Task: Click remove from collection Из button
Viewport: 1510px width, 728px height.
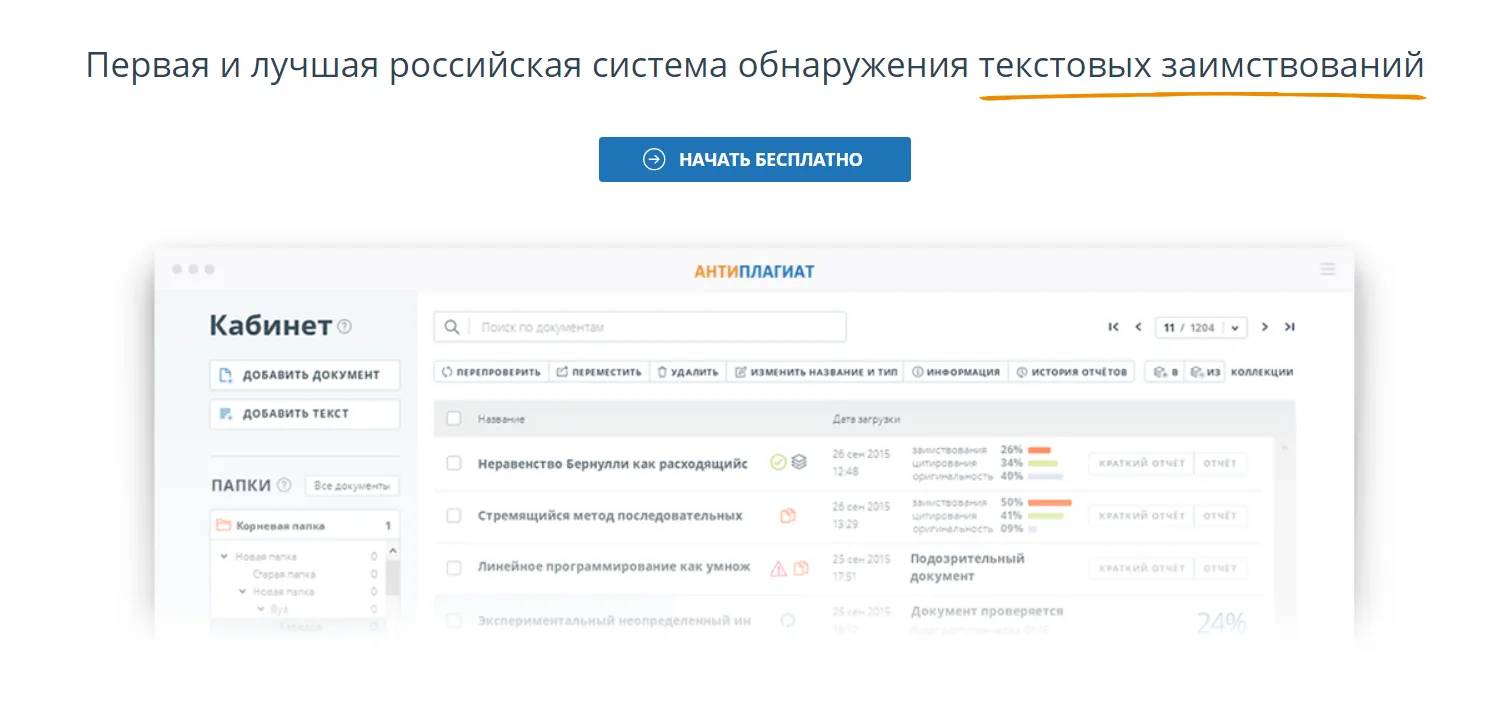Action: click(1205, 372)
